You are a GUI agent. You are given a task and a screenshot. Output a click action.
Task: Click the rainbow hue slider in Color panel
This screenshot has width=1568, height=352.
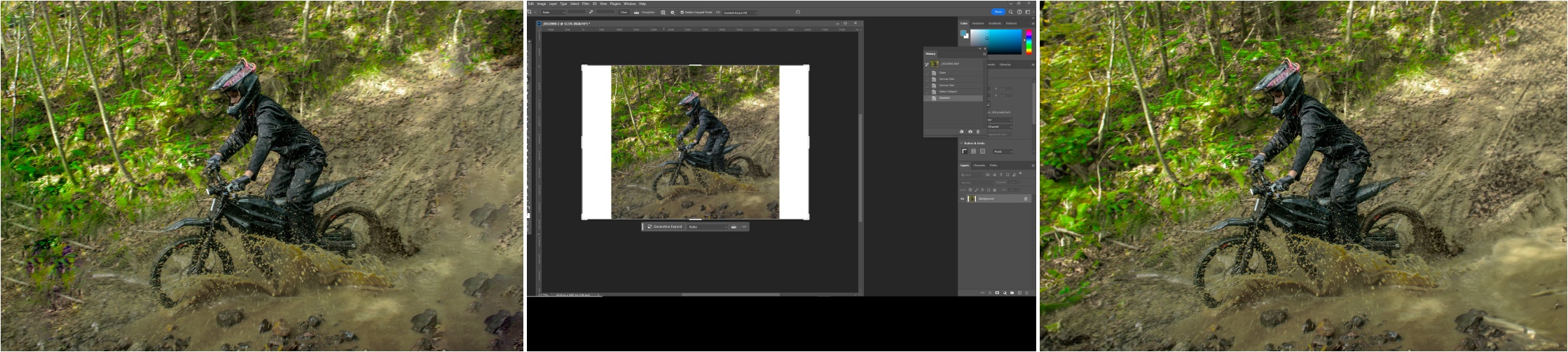click(1029, 42)
